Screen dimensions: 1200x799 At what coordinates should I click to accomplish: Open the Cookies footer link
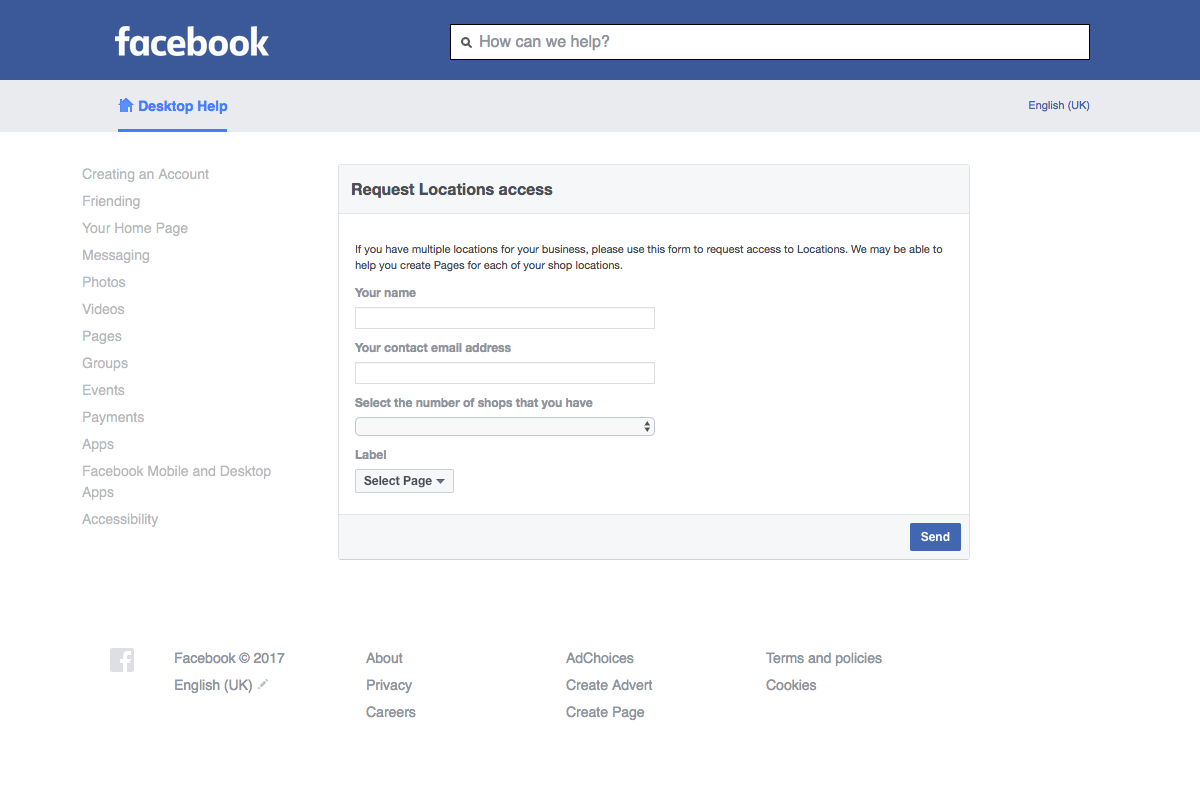(791, 685)
